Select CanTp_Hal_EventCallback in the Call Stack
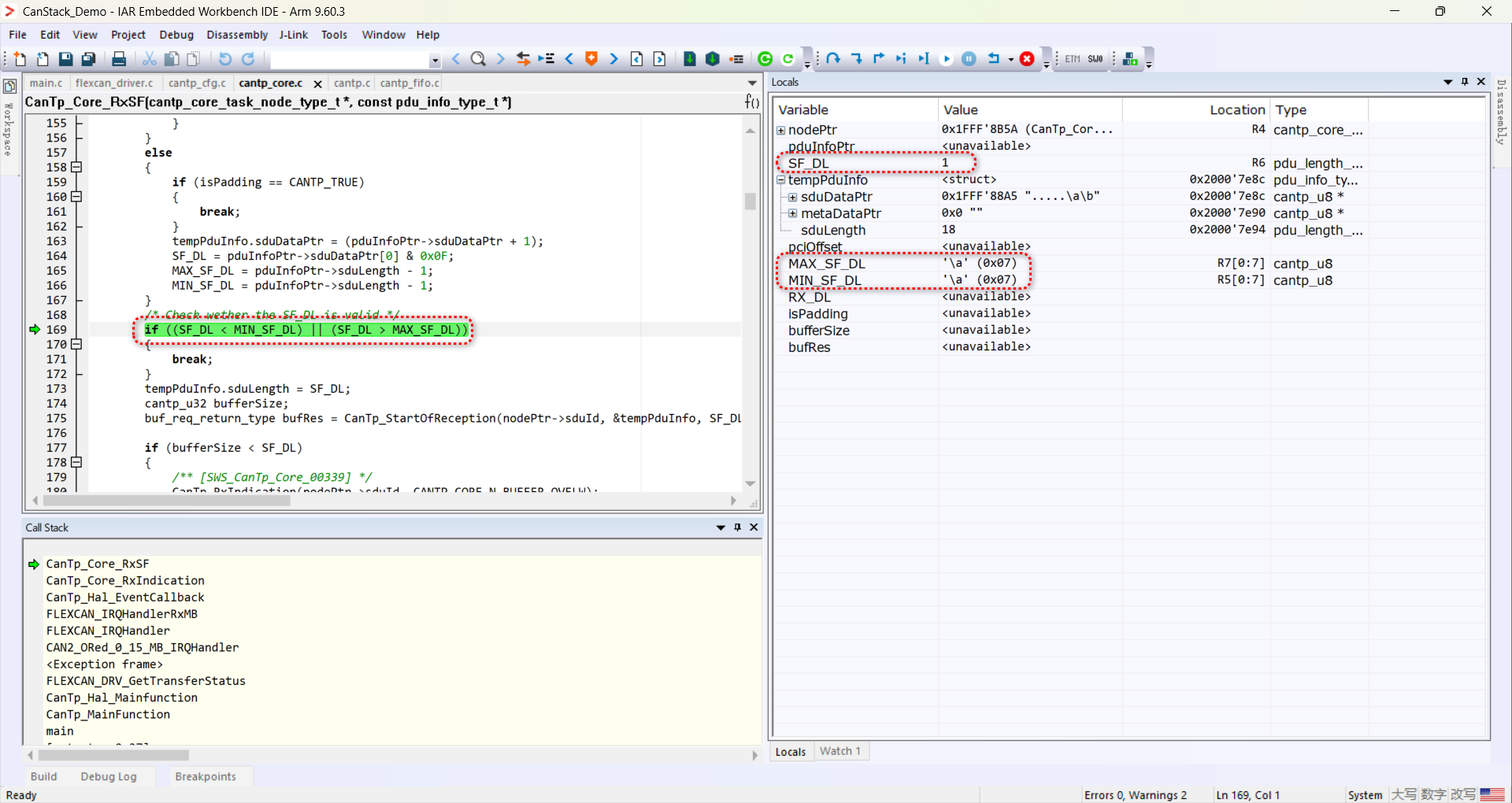The image size is (1512, 803). pos(125,598)
